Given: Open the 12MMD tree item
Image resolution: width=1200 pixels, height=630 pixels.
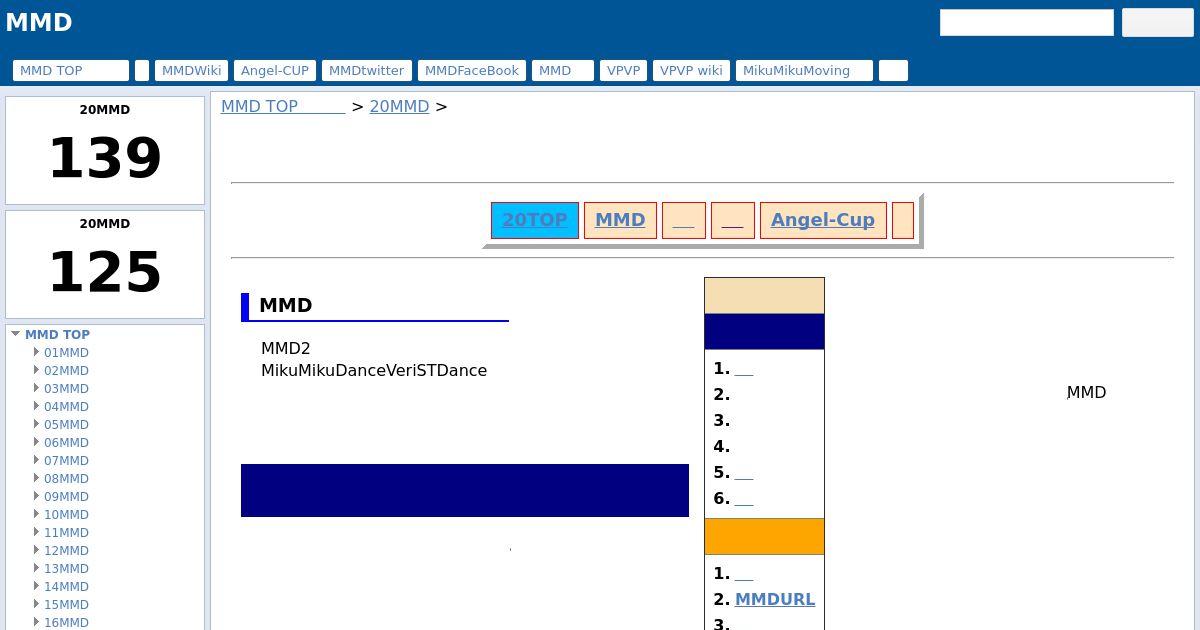Looking at the screenshot, I should (66, 550).
